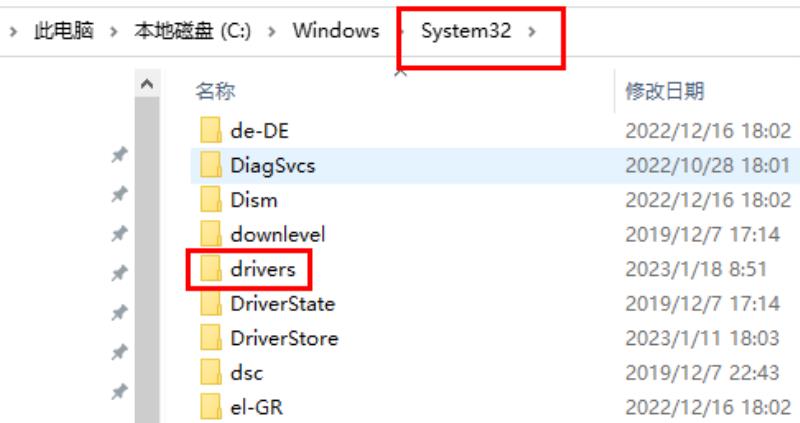This screenshot has width=800, height=423.
Task: Open the de-DE folder icon
Action: 211,130
